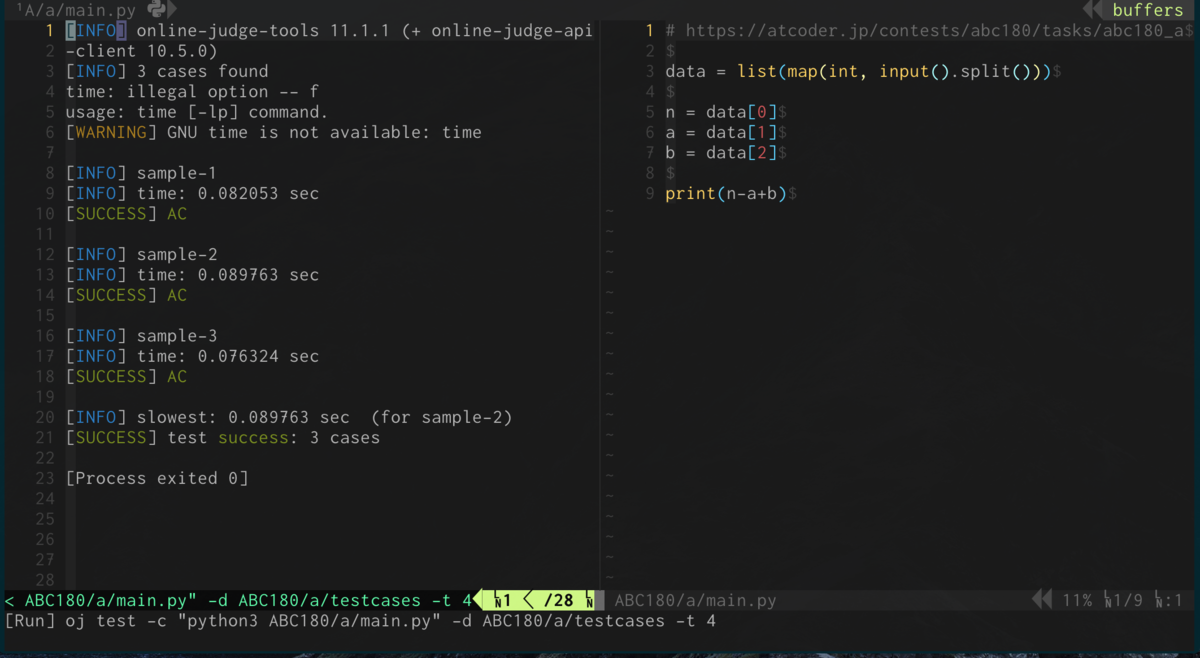Click "[INFO] time: 0.082053 sec"

(192, 193)
